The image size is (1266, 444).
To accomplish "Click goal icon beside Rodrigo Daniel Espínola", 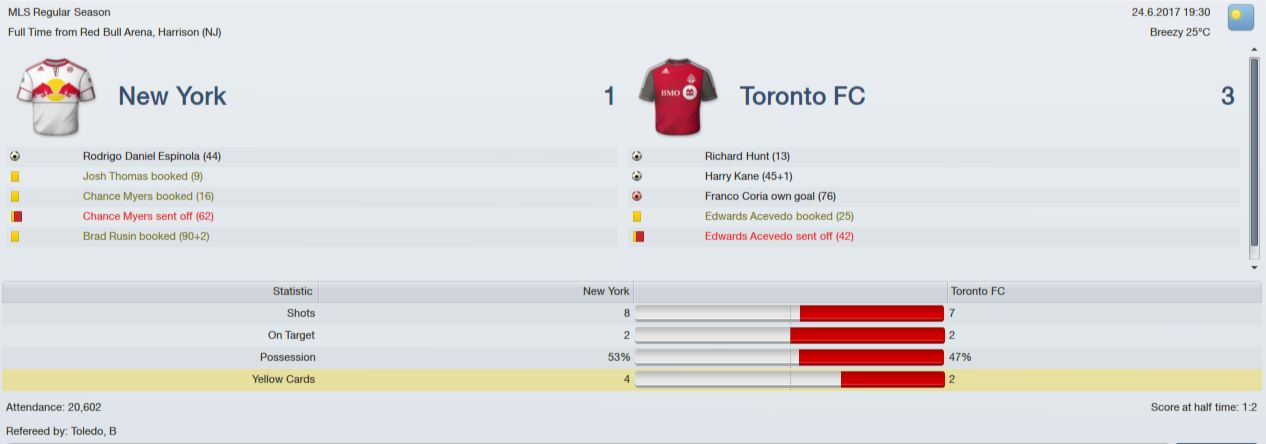I will pyautogui.click(x=15, y=156).
